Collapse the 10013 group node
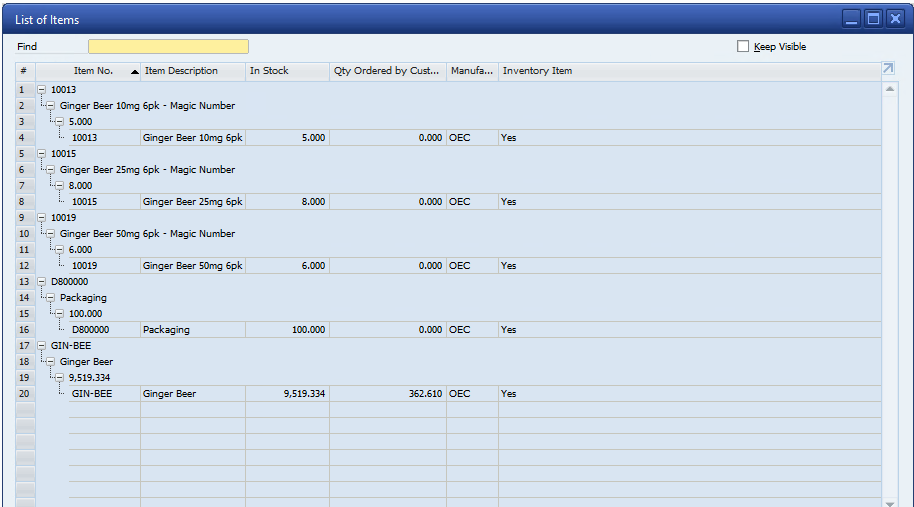This screenshot has width=914, height=507. point(41,90)
